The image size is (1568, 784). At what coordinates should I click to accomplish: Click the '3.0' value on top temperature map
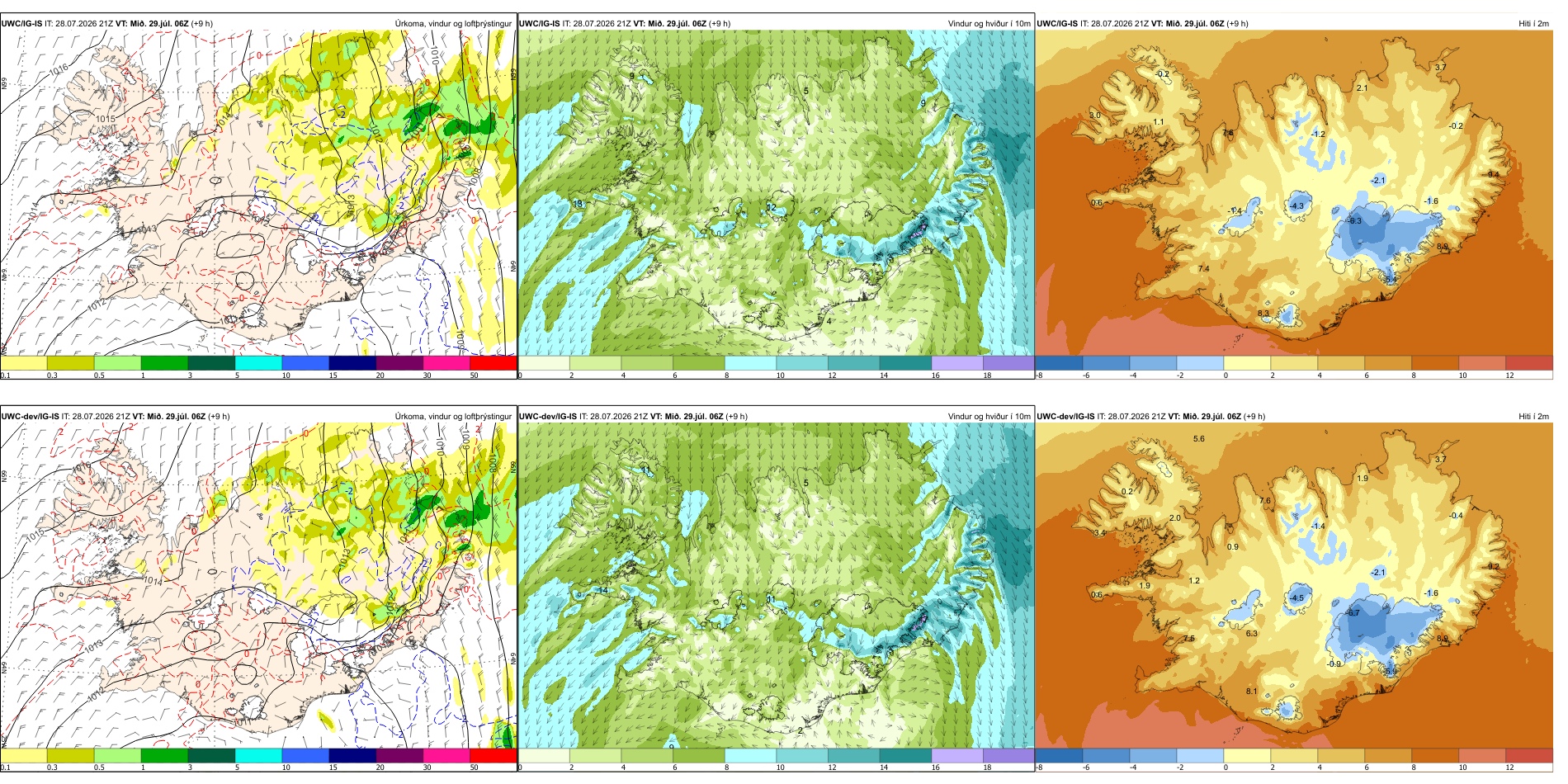[x=1095, y=116]
